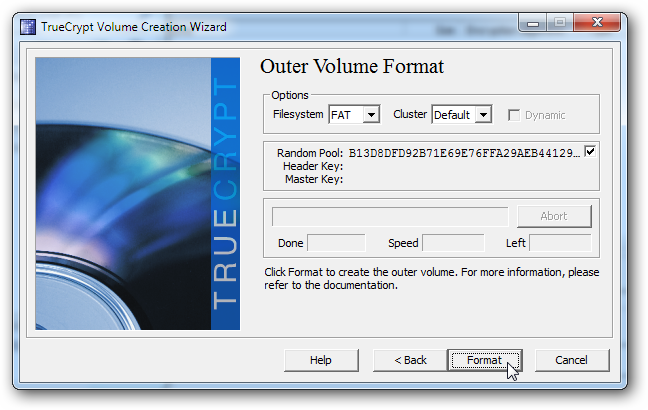Go back with the < Back button

[410, 360]
